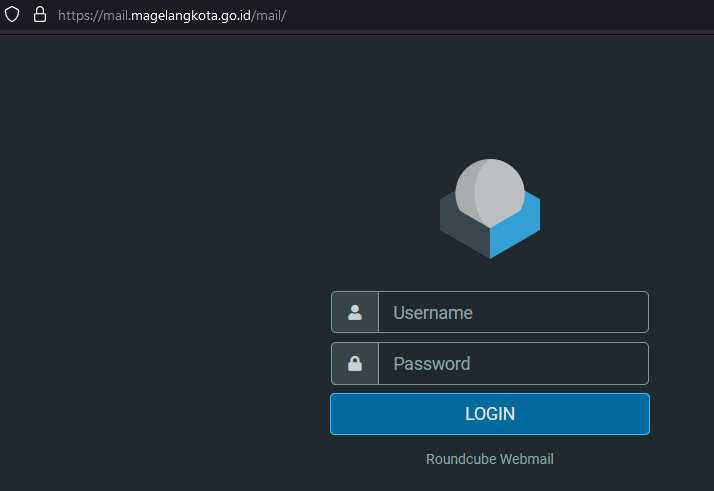Click the LOGIN label text
Viewport: 714px width, 491px height.
(490, 414)
